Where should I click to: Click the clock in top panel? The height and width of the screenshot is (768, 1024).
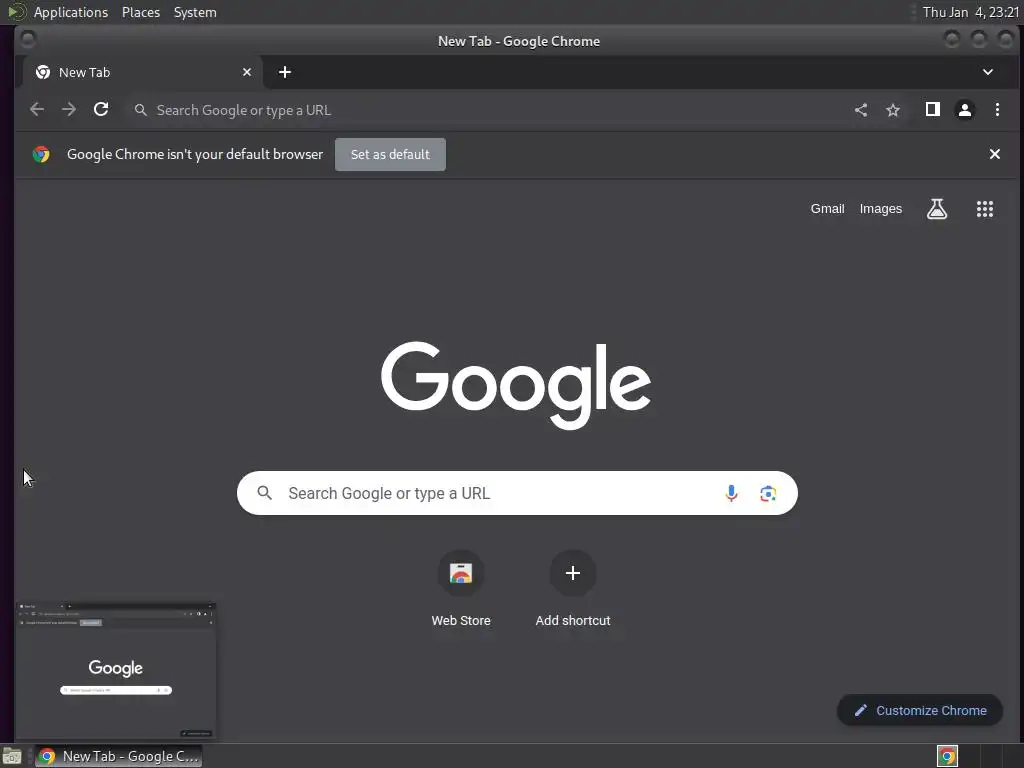[970, 12]
